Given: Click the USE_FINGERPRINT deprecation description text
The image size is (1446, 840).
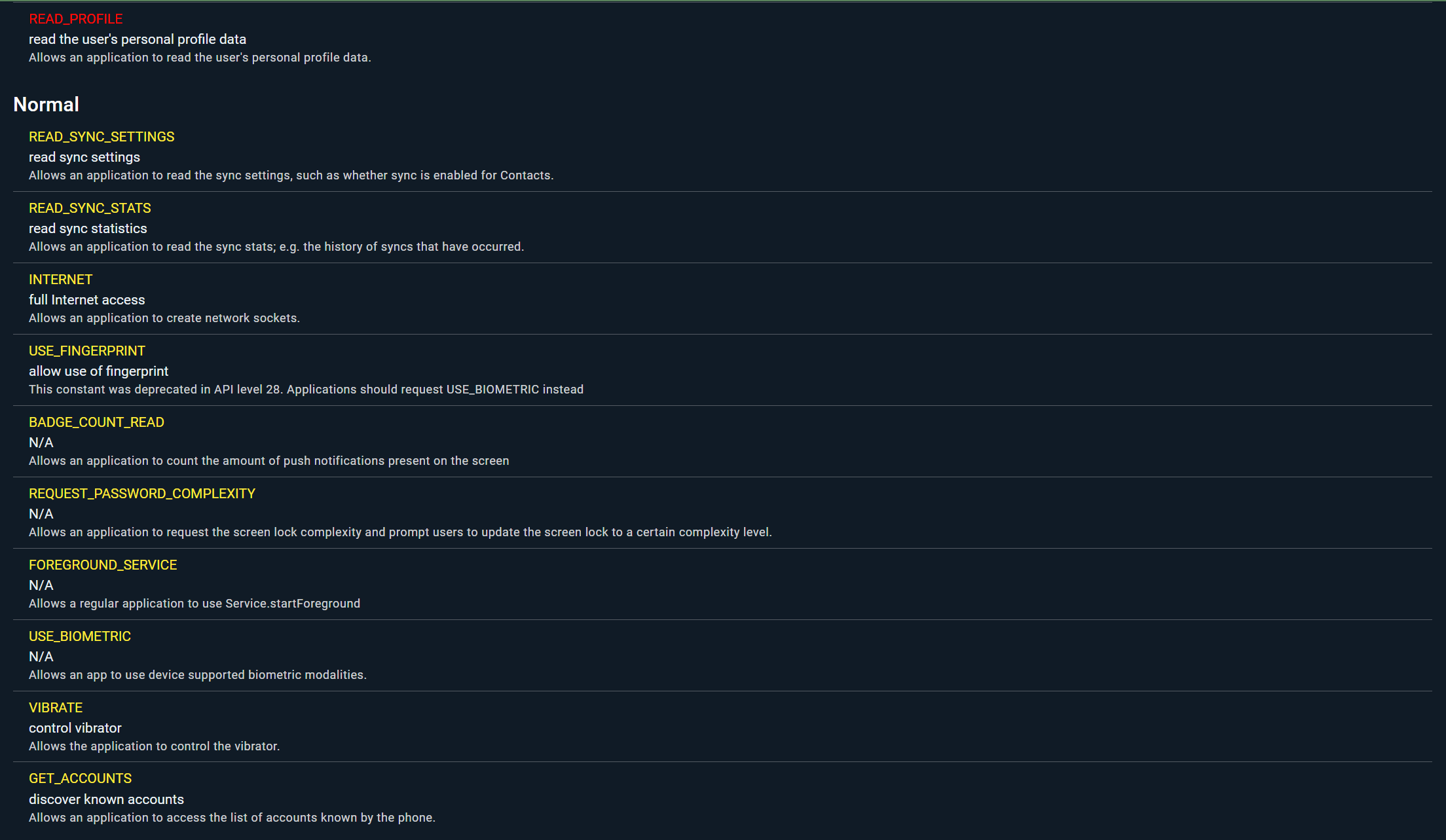Looking at the screenshot, I should [x=306, y=390].
